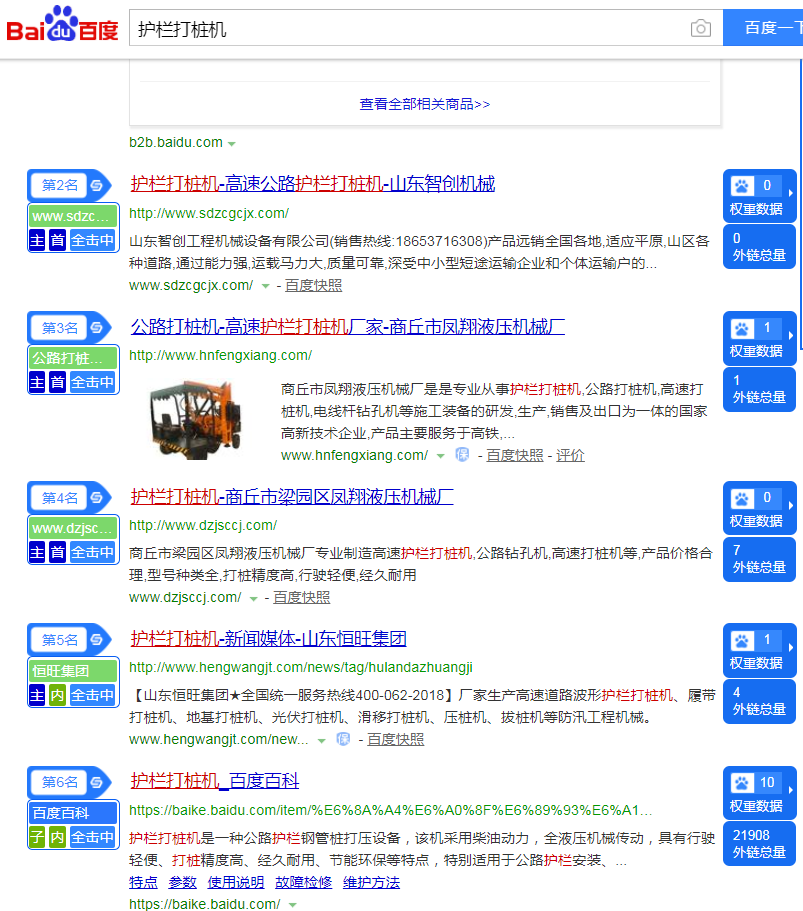The image size is (803, 911).
Task: Click 评价 link in hnfengxiang result
Action: click(570, 456)
